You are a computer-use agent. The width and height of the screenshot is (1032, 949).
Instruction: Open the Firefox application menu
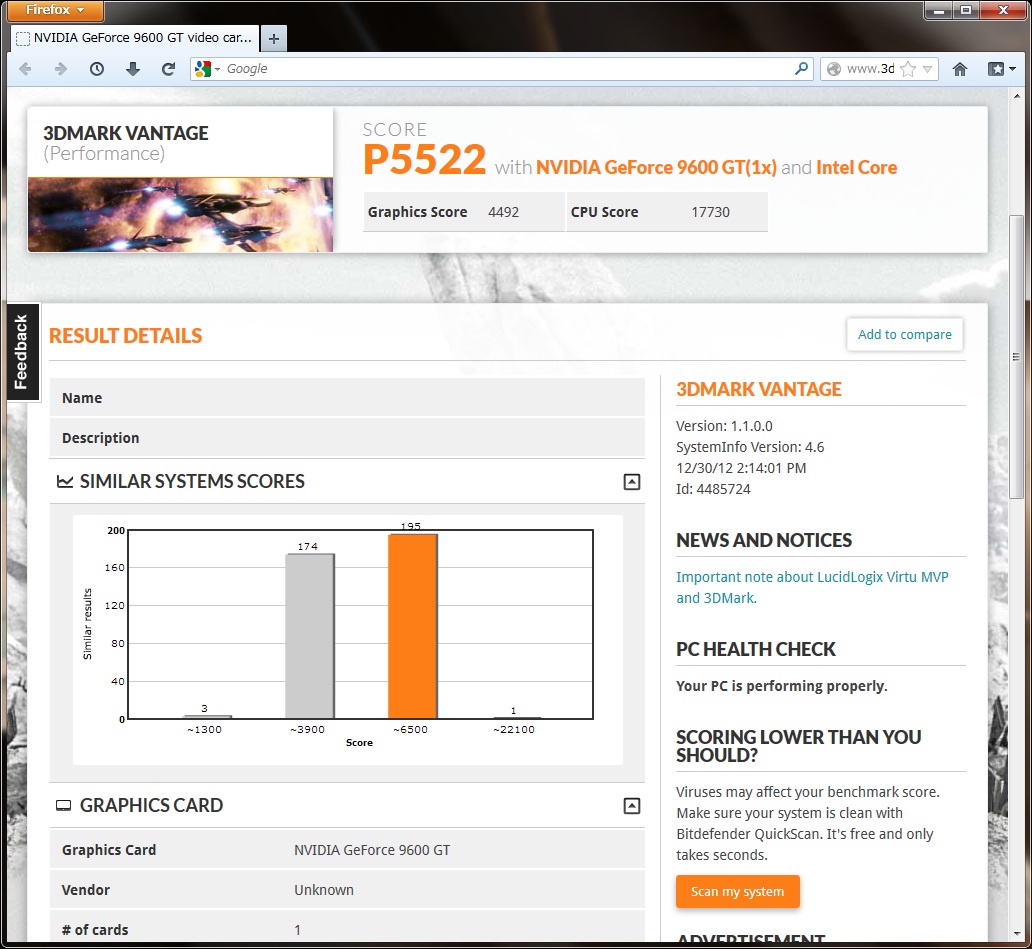click(x=55, y=10)
